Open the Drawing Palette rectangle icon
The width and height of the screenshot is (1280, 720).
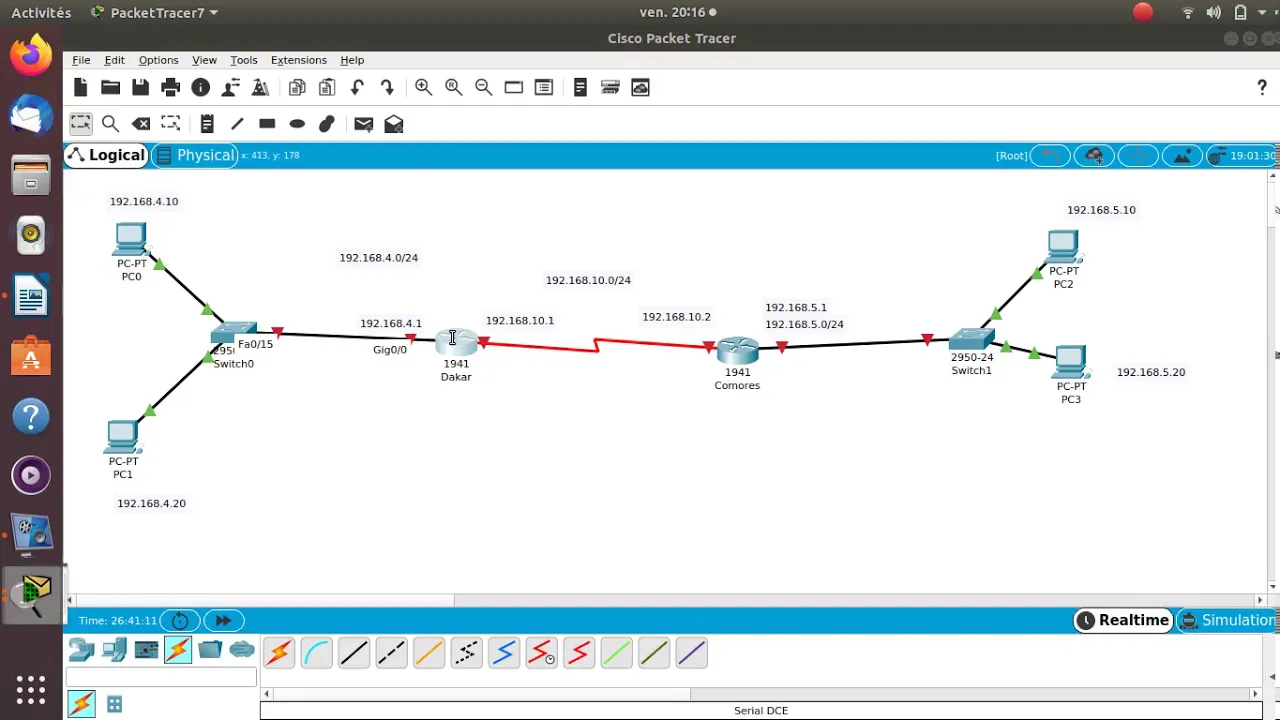point(514,88)
